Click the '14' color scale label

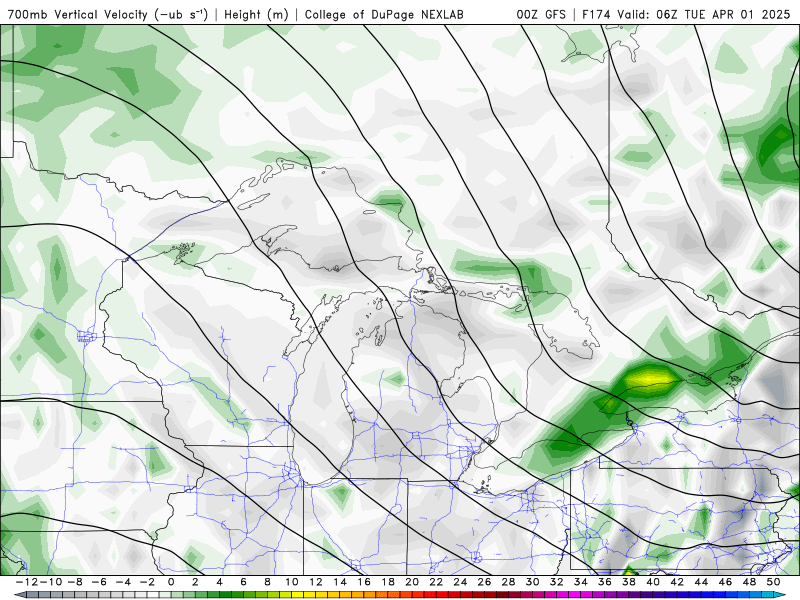[340, 582]
